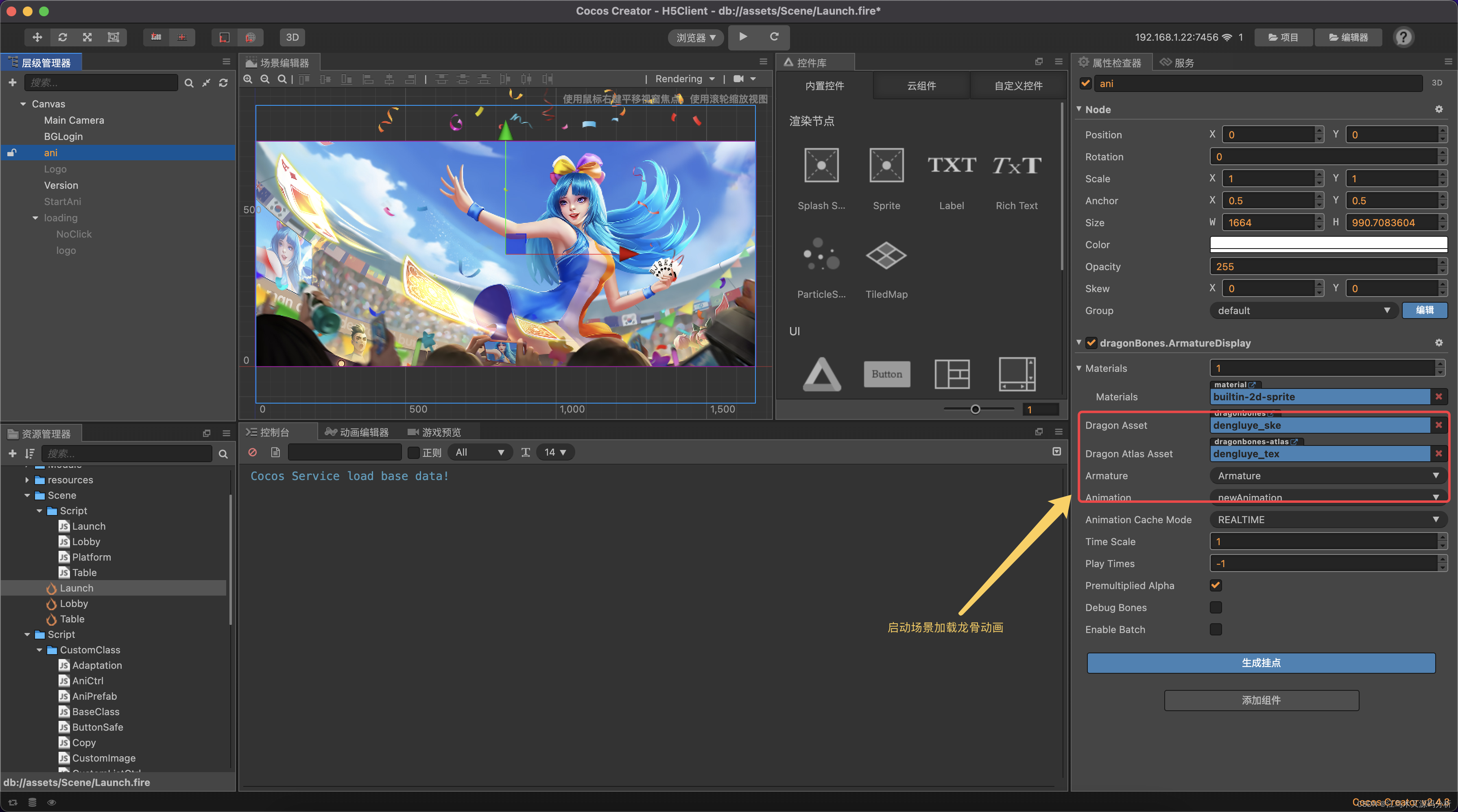Click Group 编辑 button
1458x812 pixels.
pos(1425,310)
